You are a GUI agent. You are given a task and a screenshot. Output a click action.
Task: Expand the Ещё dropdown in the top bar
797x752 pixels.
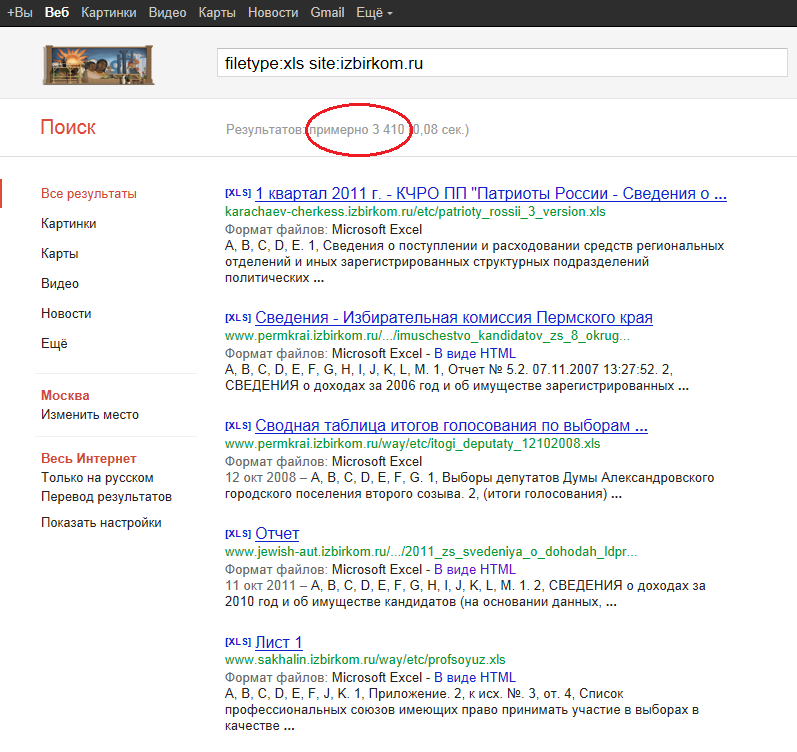click(x=375, y=13)
